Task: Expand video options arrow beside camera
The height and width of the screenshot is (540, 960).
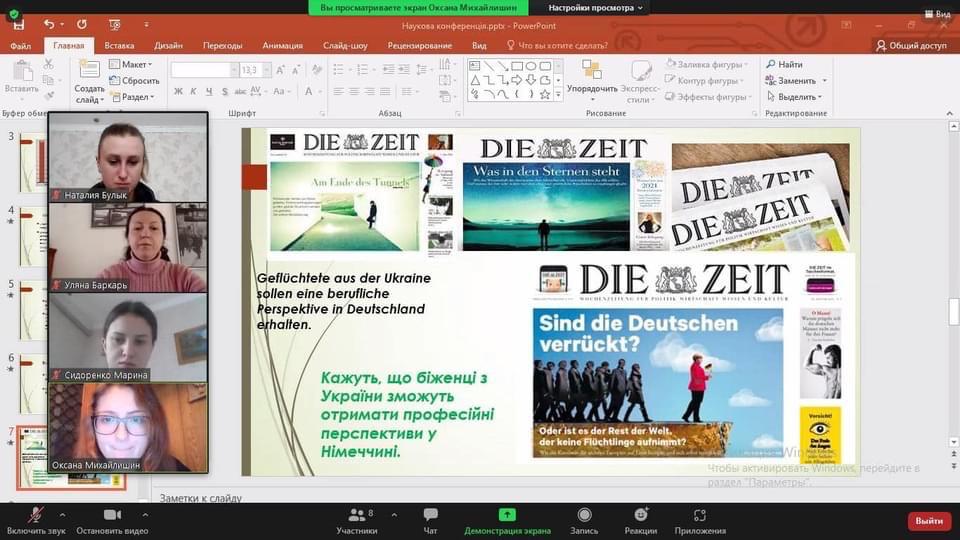Action: pyautogui.click(x=142, y=514)
